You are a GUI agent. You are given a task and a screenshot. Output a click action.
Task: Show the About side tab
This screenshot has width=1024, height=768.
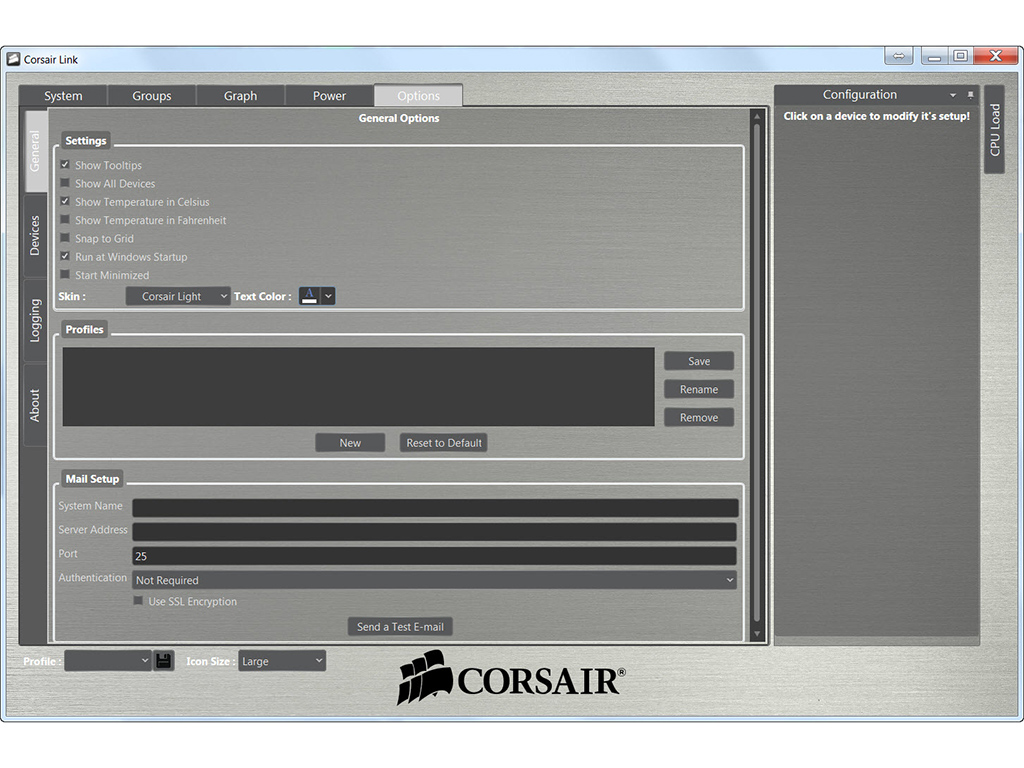pyautogui.click(x=35, y=405)
